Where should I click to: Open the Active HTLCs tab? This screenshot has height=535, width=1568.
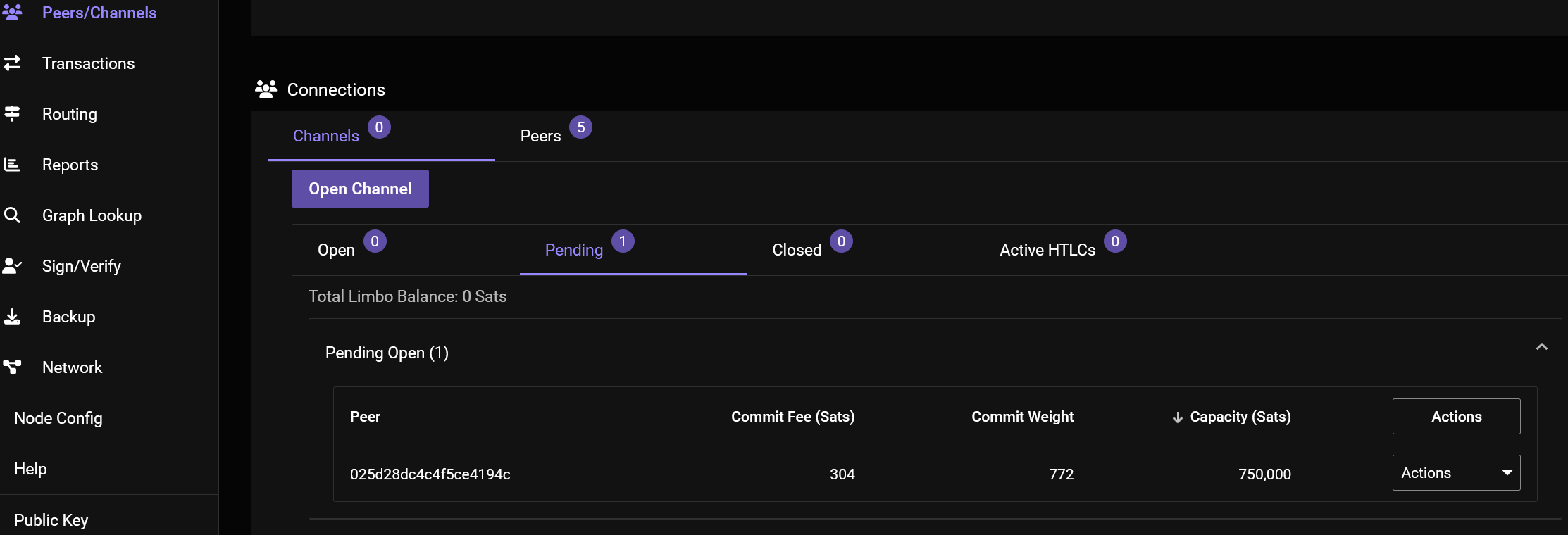click(x=1047, y=250)
